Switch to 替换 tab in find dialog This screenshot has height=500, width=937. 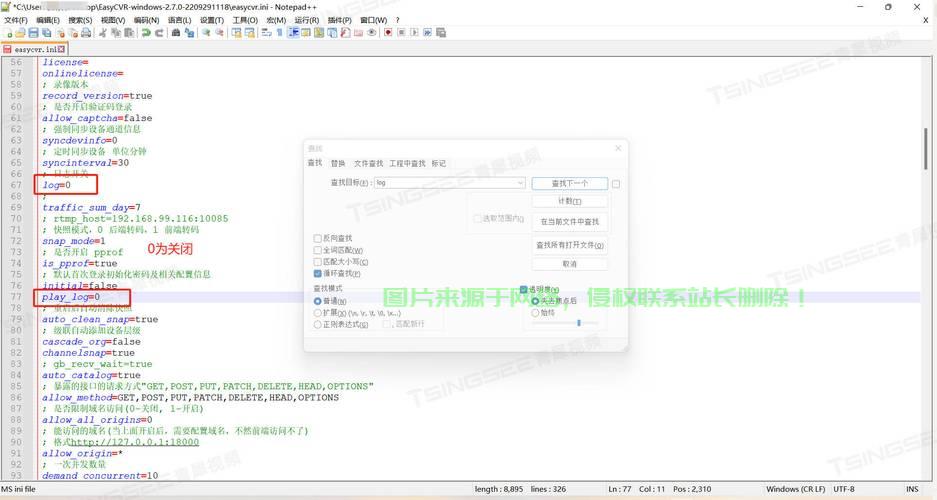tap(338, 163)
